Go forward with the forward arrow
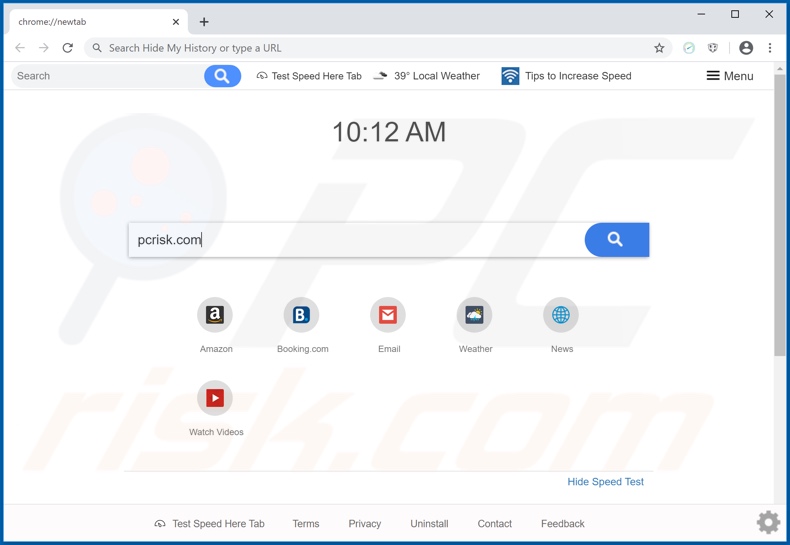Image resolution: width=790 pixels, height=545 pixels. (44, 48)
